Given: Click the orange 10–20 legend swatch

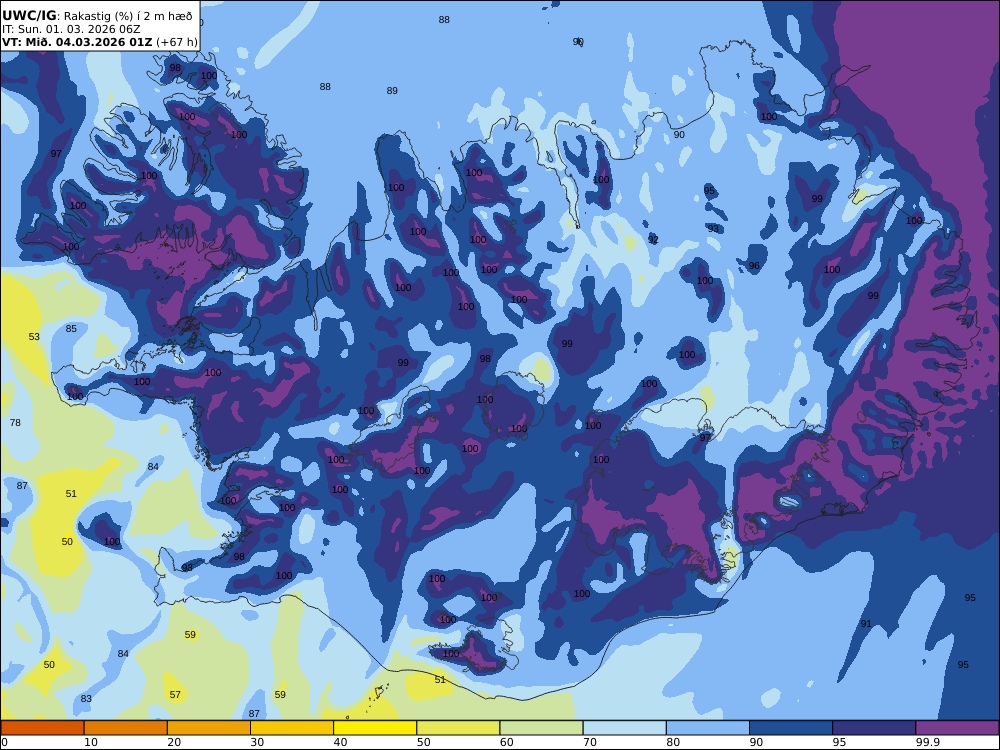Looking at the screenshot, I should click(126, 728).
